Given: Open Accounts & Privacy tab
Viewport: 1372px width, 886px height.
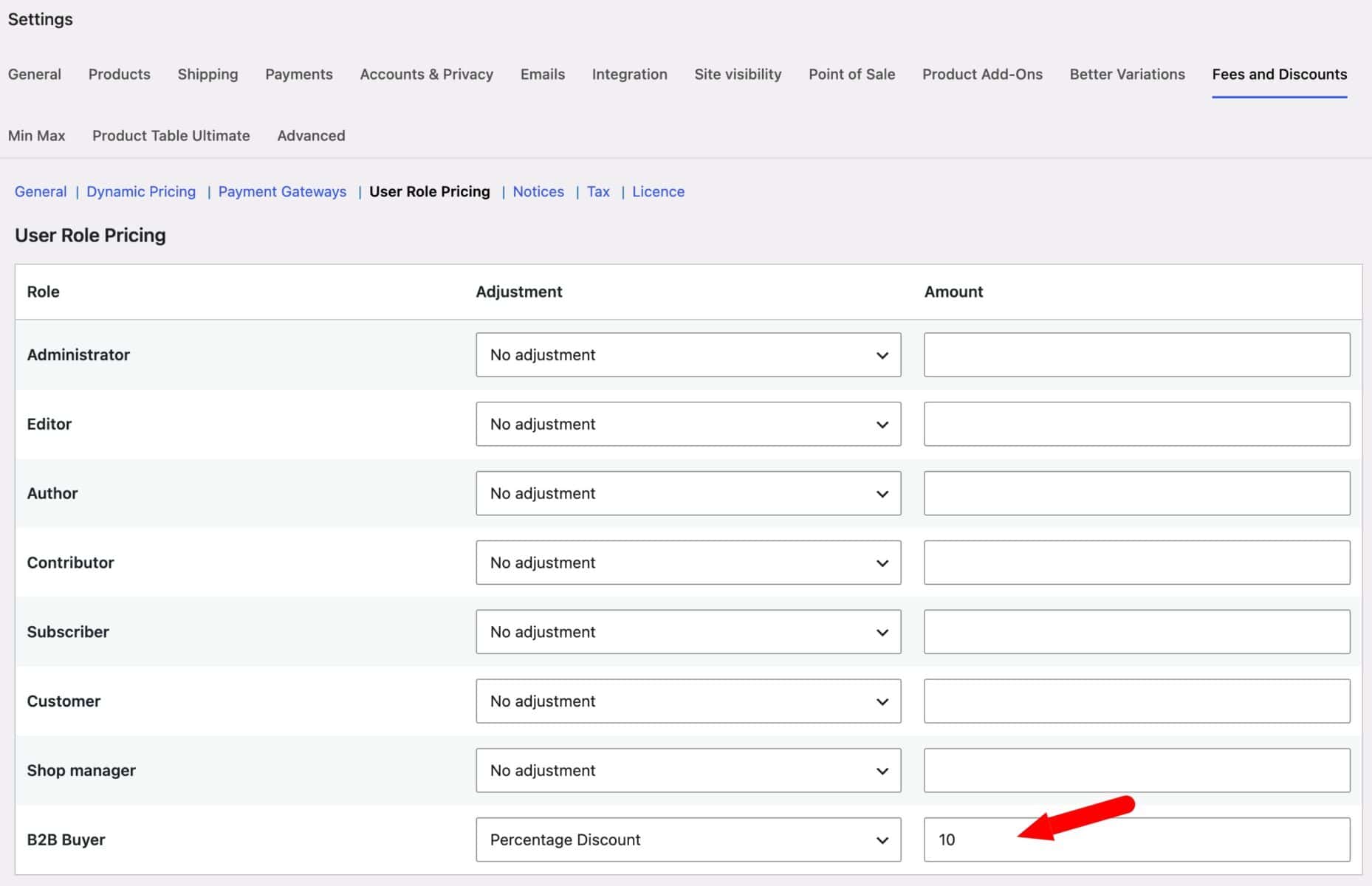Looking at the screenshot, I should pyautogui.click(x=427, y=75).
